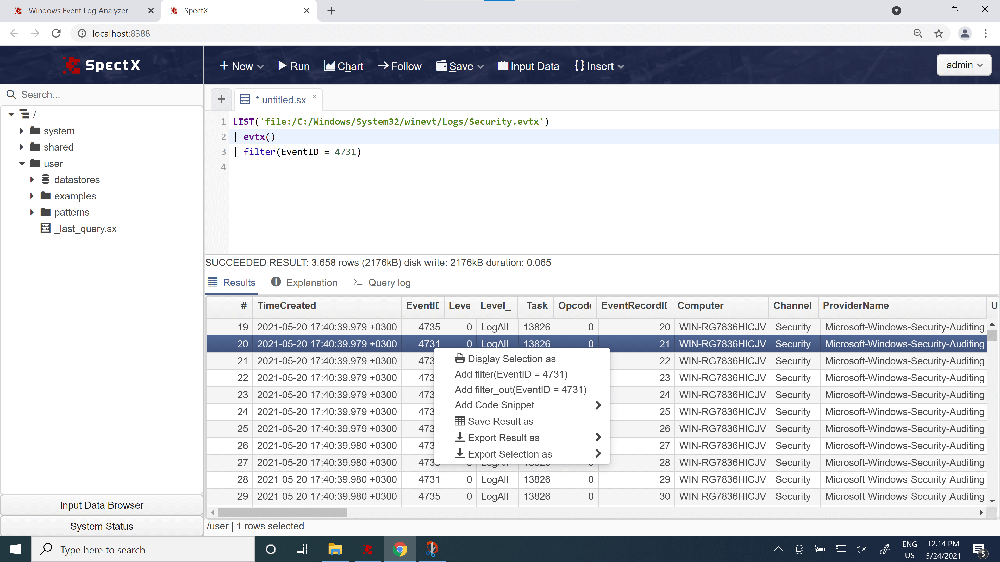Screen dimensions: 1000x562
Task: Open the Chart view
Action: coord(344,66)
